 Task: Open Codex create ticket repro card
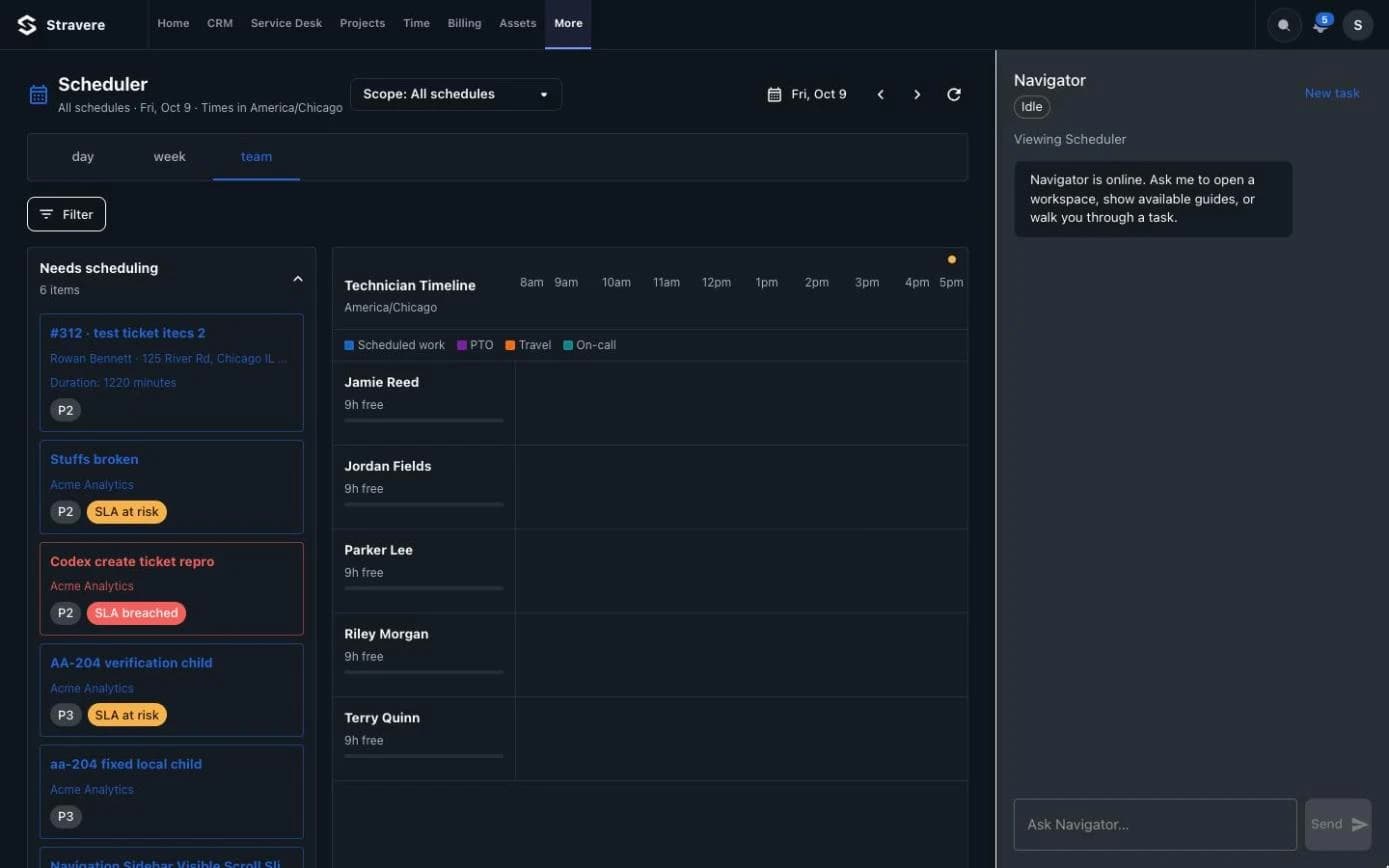coord(171,588)
